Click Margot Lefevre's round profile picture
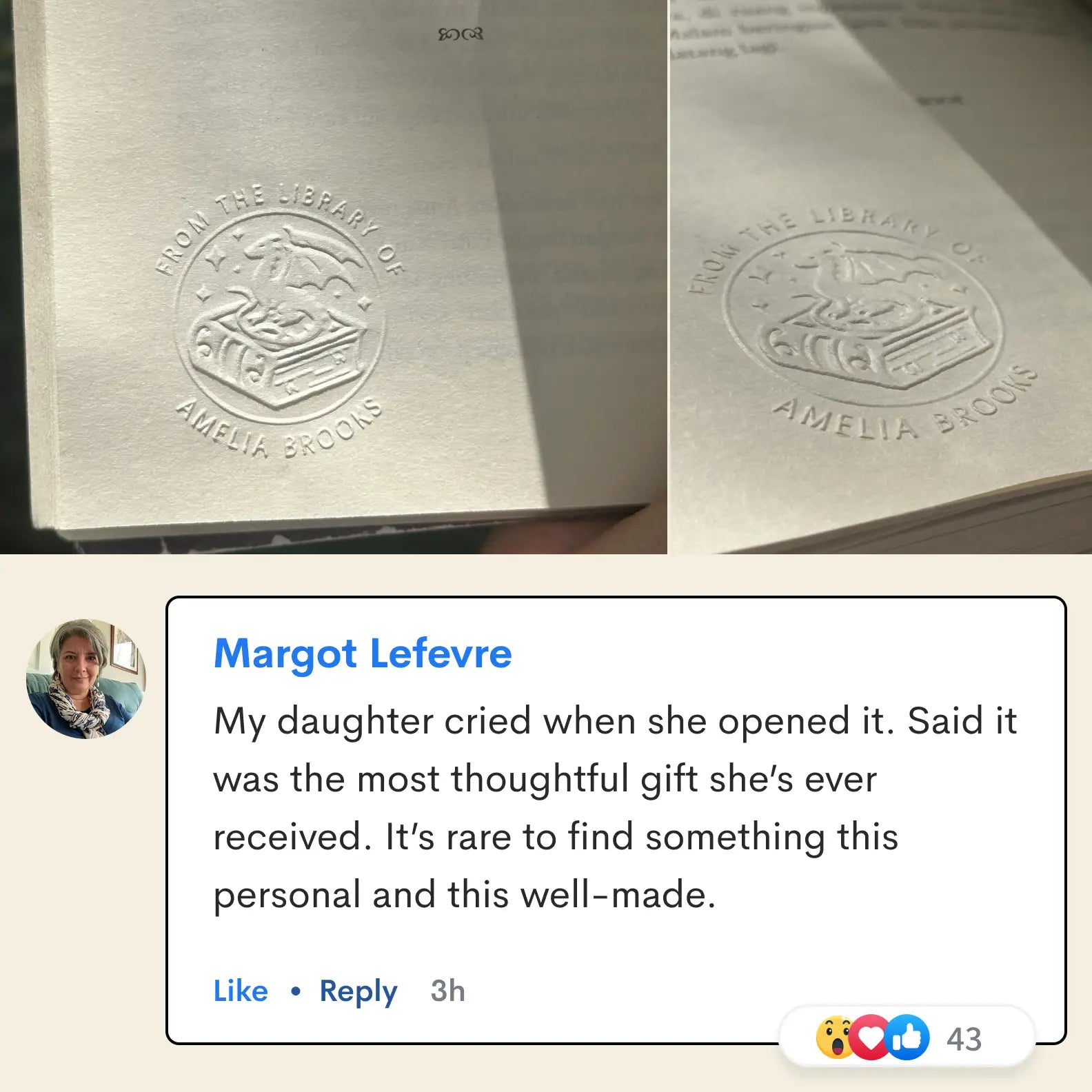The height and width of the screenshot is (1092, 1092). tap(86, 679)
